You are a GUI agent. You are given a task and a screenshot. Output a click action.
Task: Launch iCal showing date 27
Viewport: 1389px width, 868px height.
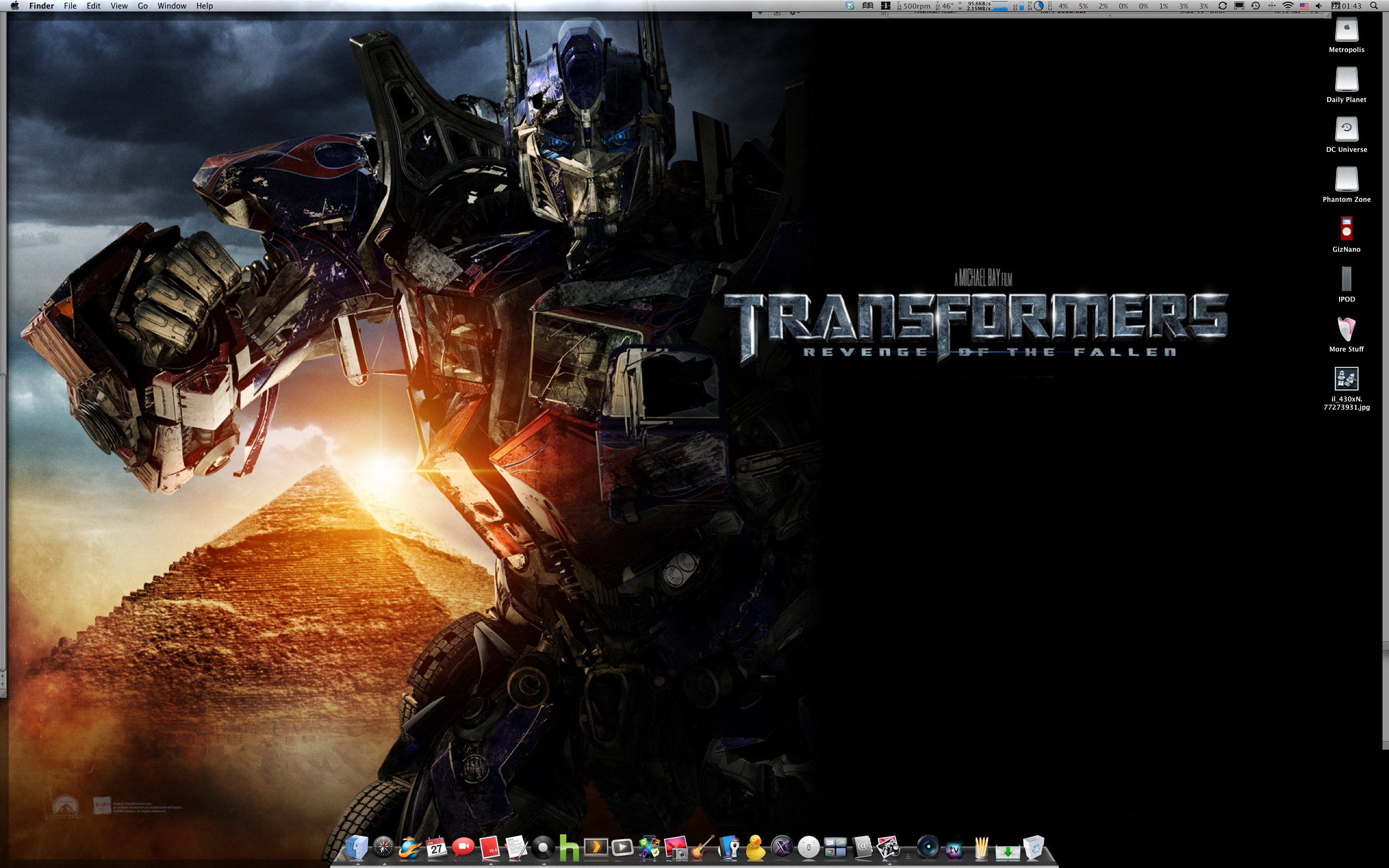point(436,847)
